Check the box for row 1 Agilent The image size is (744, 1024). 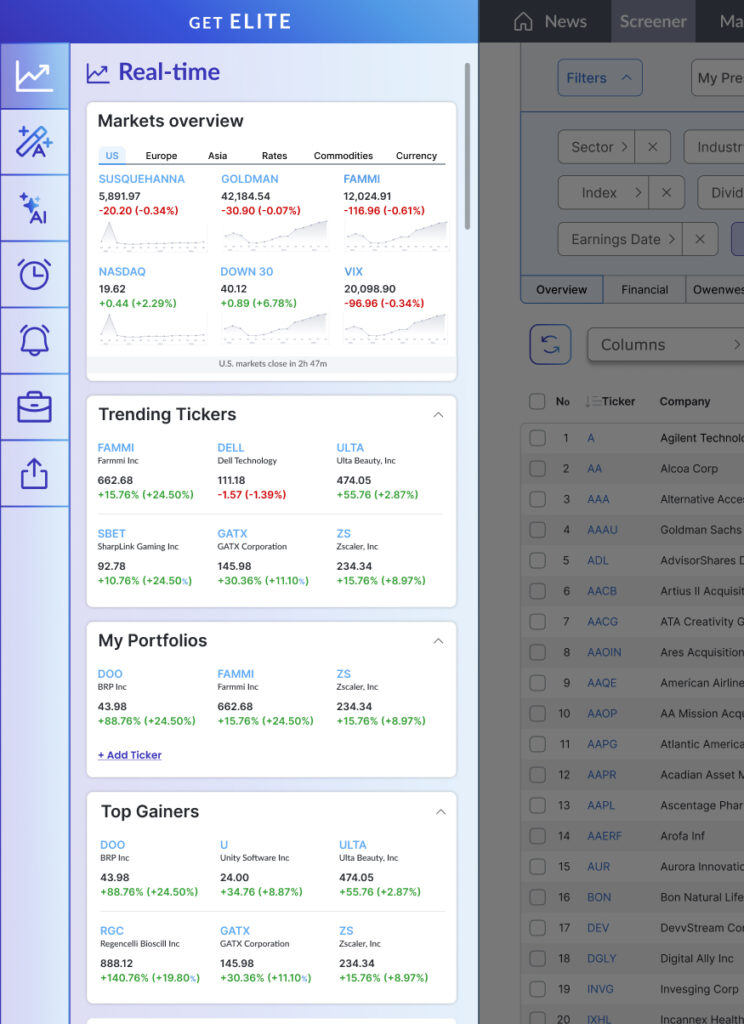(x=538, y=438)
